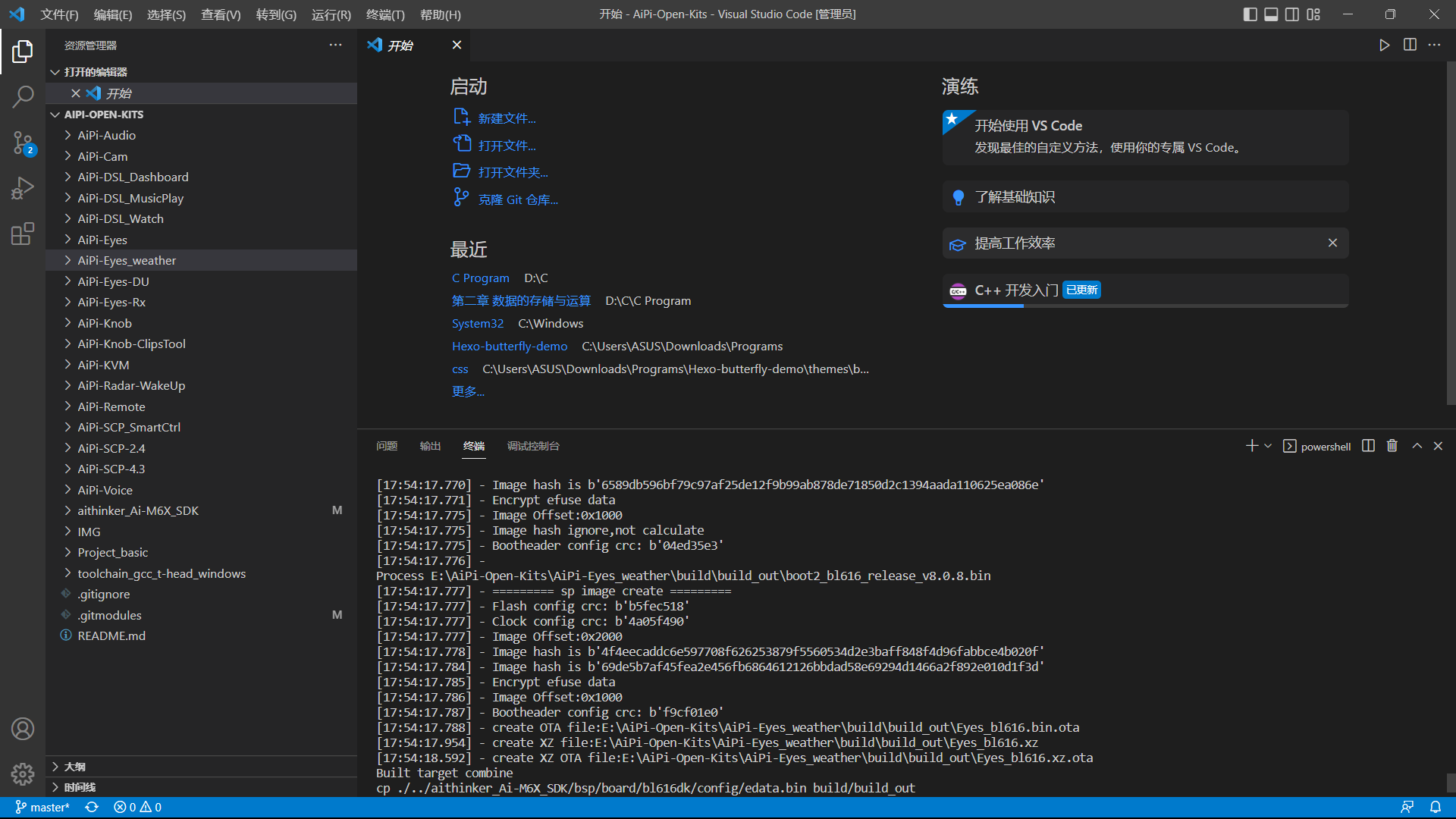Open recent C Program folder

[481, 278]
